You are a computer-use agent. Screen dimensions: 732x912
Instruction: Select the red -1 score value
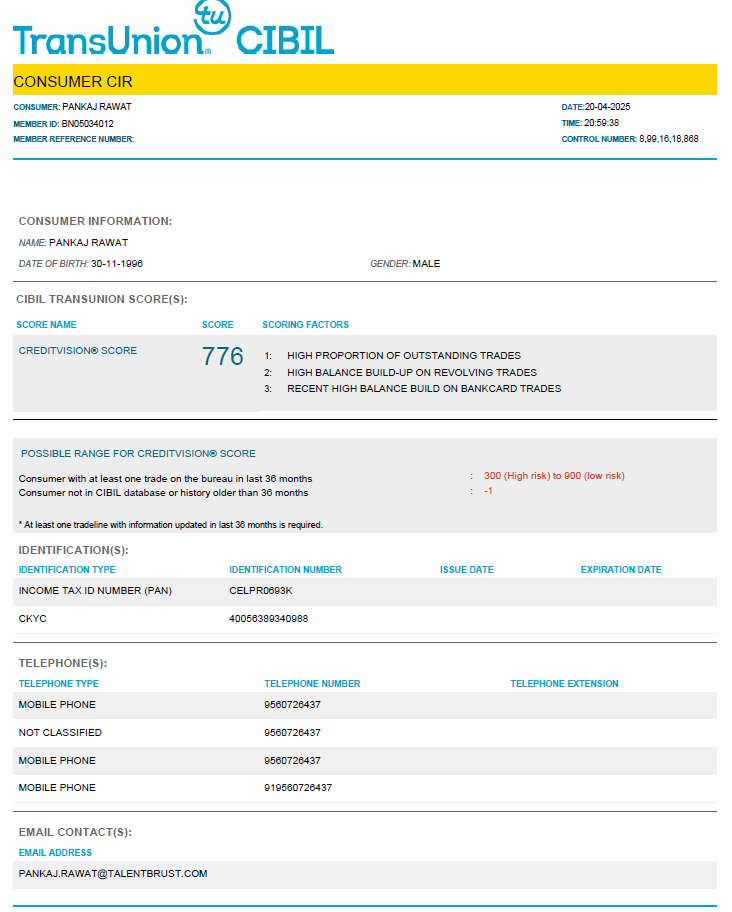[488, 491]
